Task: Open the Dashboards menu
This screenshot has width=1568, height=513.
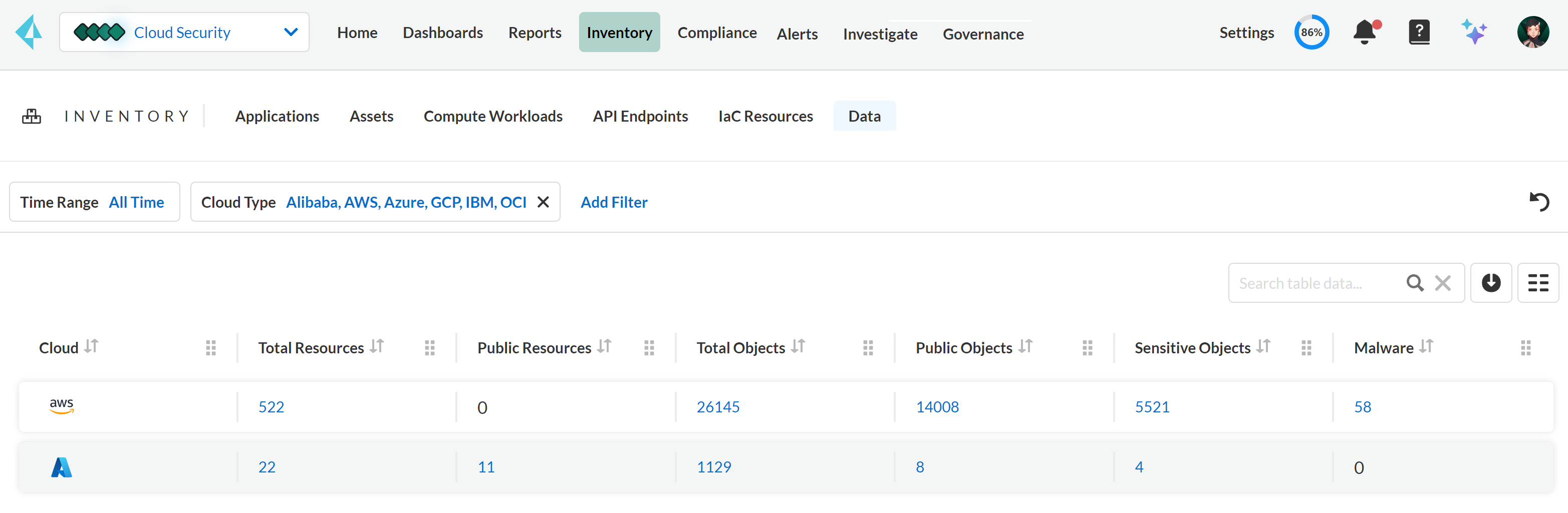Action: (442, 32)
